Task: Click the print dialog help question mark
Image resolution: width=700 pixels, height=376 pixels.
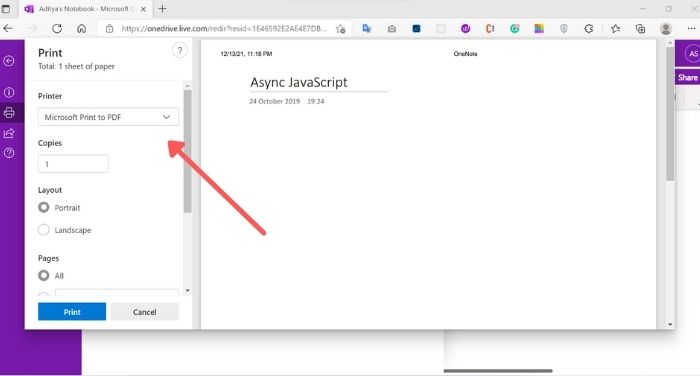Action: point(179,50)
